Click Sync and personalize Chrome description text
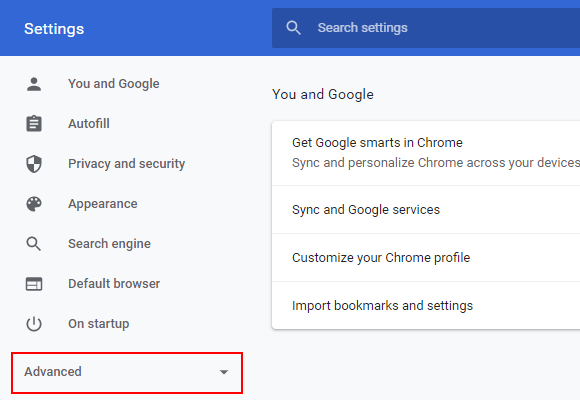 (436, 163)
